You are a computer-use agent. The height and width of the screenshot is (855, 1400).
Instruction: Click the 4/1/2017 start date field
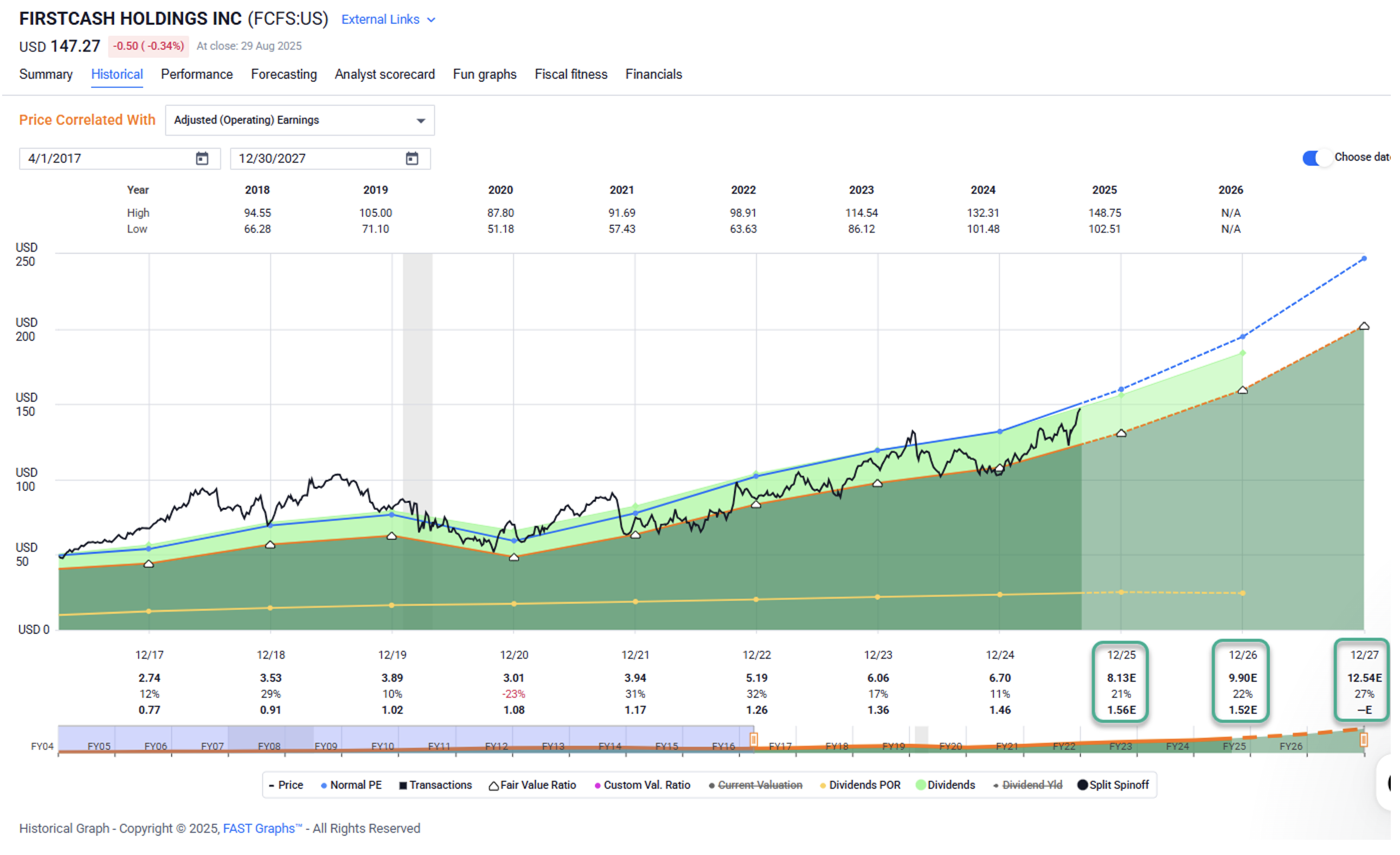120,159
